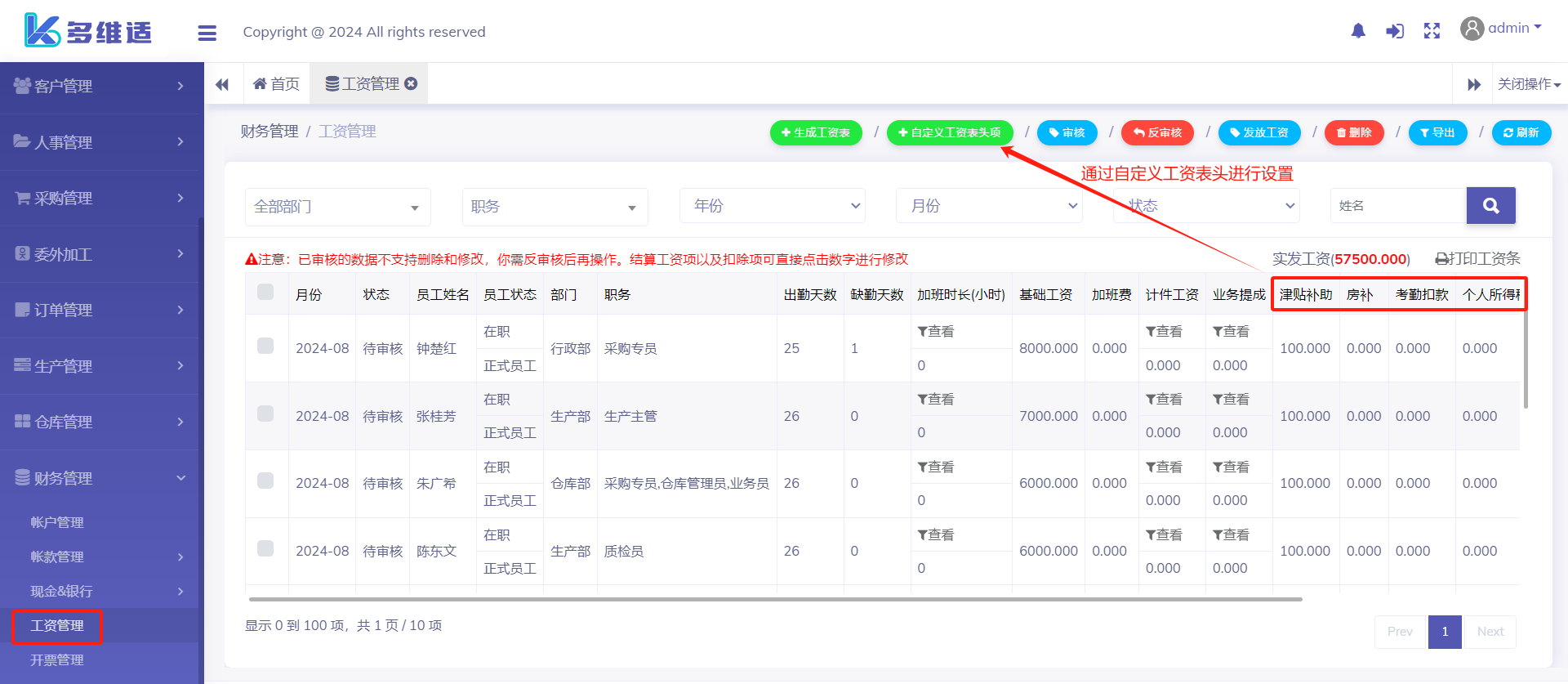This screenshot has width=1568, height=684.
Task: Click the search magnifier button
Action: pyautogui.click(x=1490, y=206)
